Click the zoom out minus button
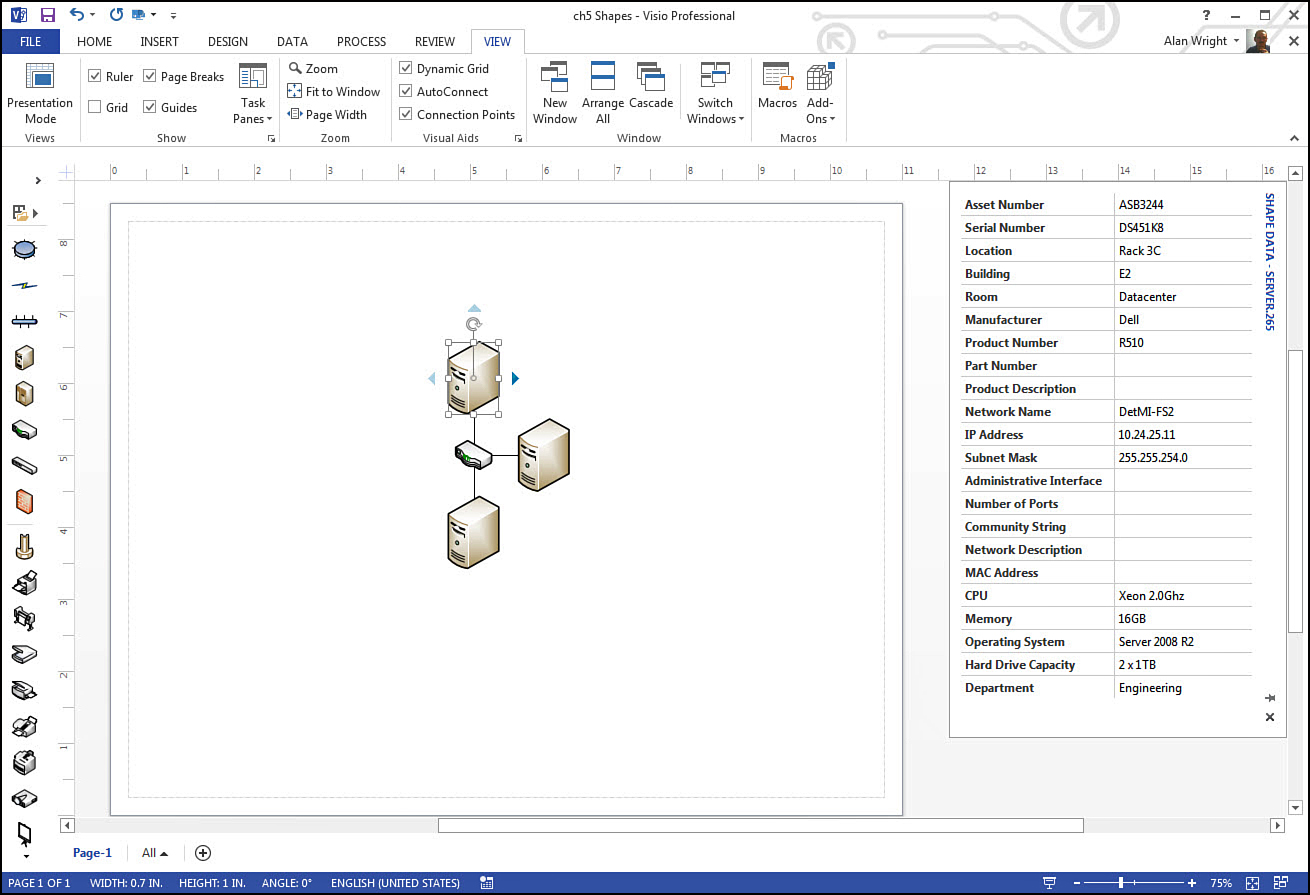 pos(1078,883)
